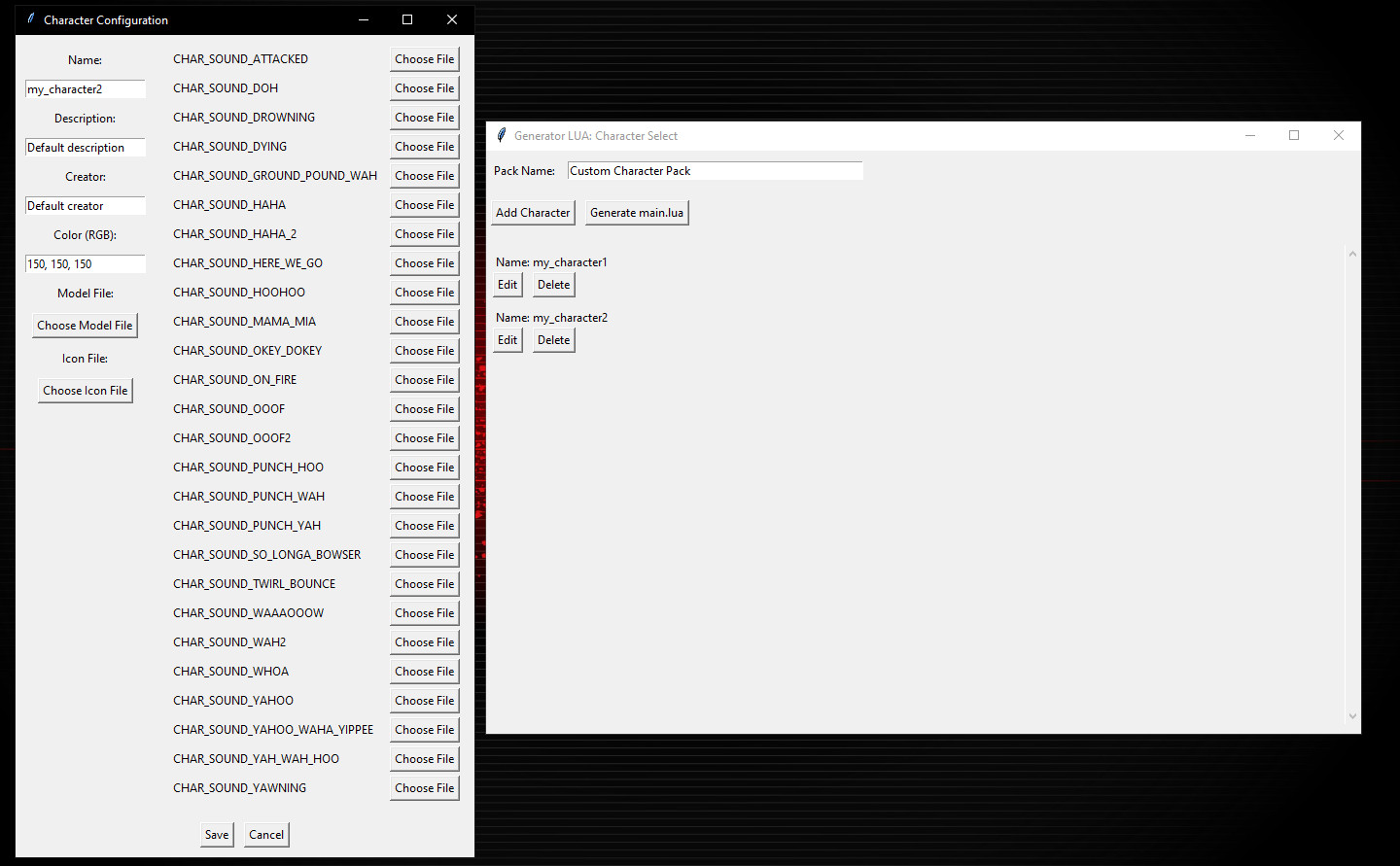This screenshot has width=1400, height=866.
Task: Choose file for CHAR_SOUND_ATTACKED
Action: tap(425, 59)
